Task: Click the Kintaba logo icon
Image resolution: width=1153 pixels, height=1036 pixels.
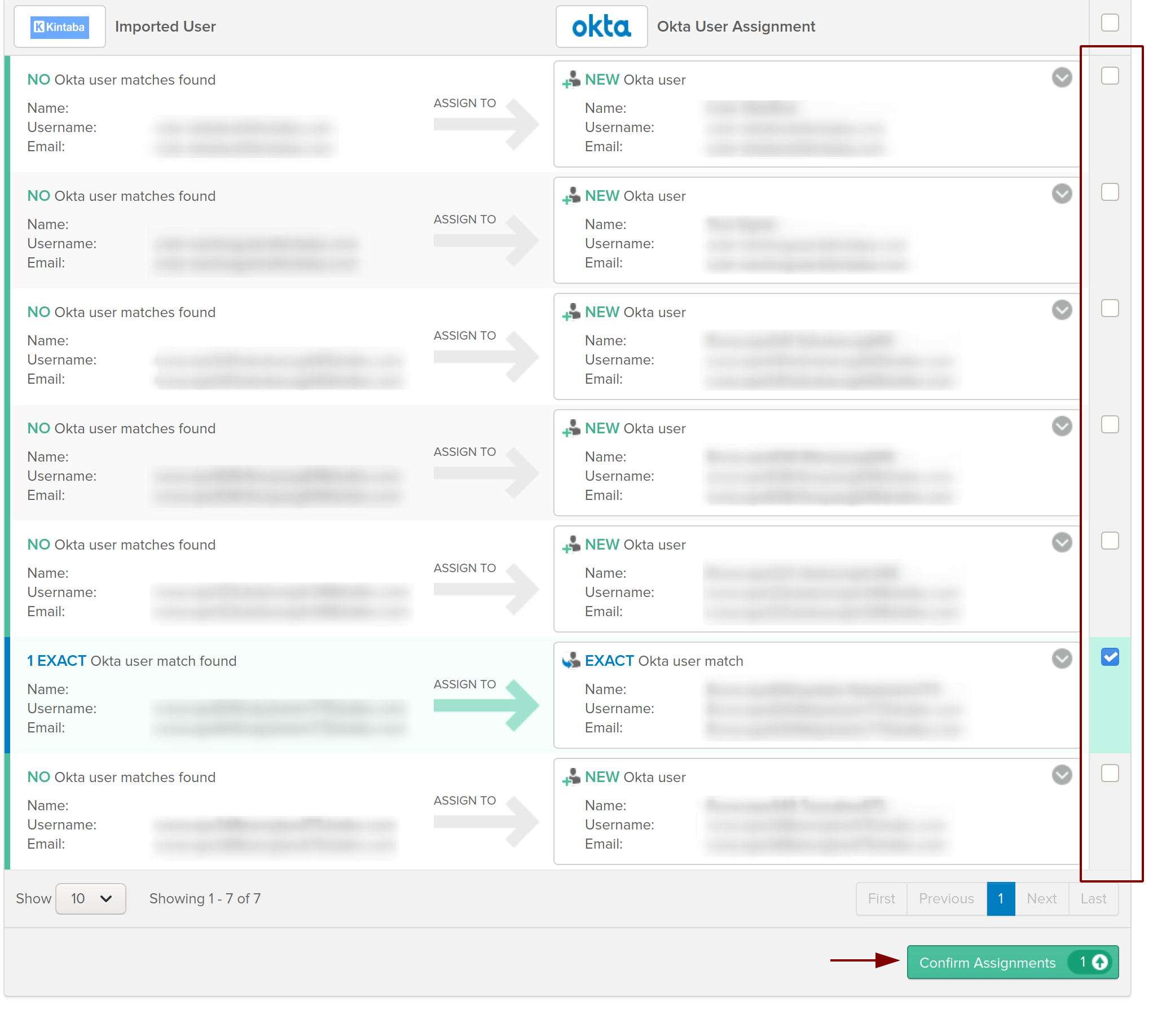Action: pyautogui.click(x=59, y=27)
